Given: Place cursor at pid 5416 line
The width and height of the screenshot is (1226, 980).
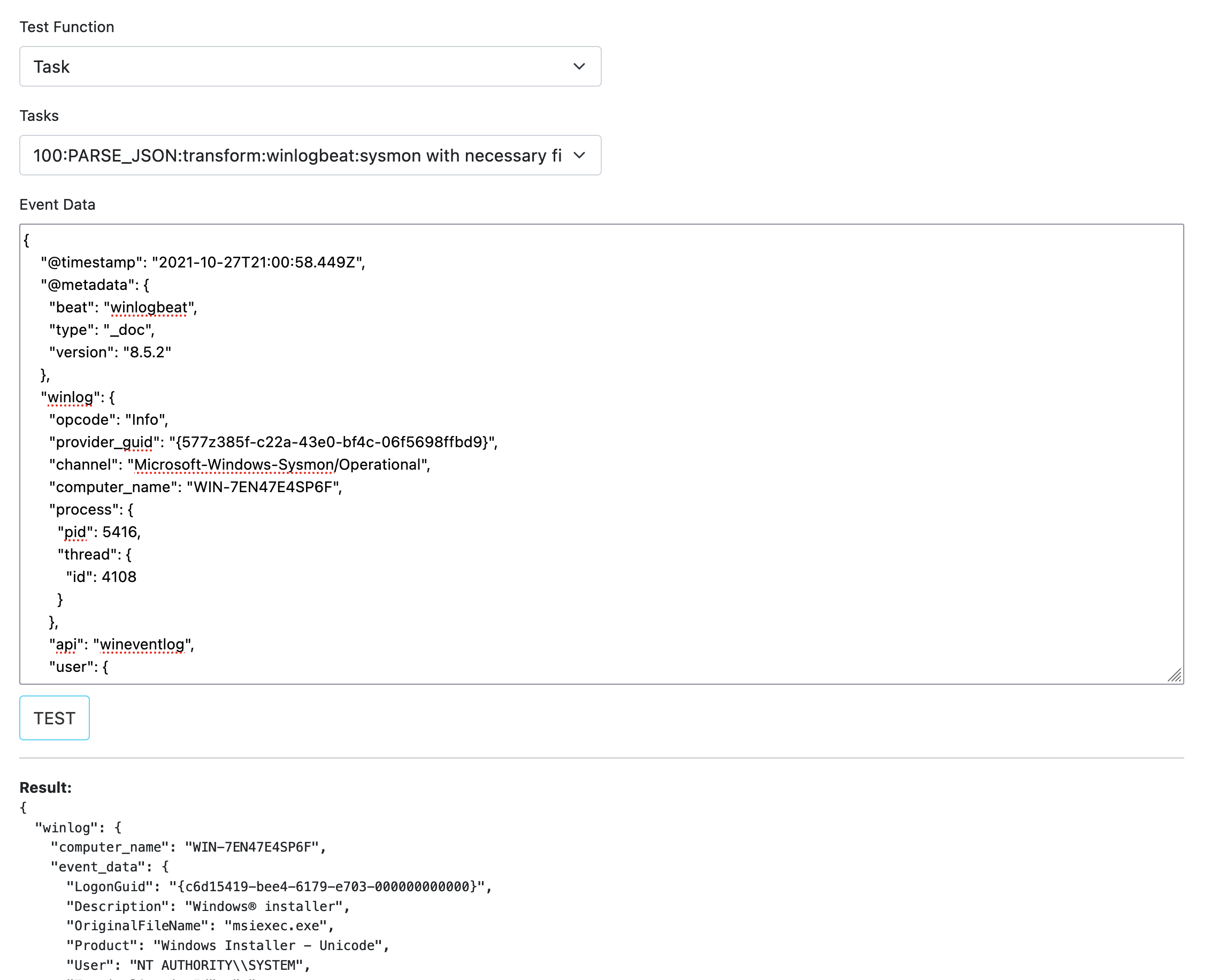Looking at the screenshot, I should (x=99, y=532).
